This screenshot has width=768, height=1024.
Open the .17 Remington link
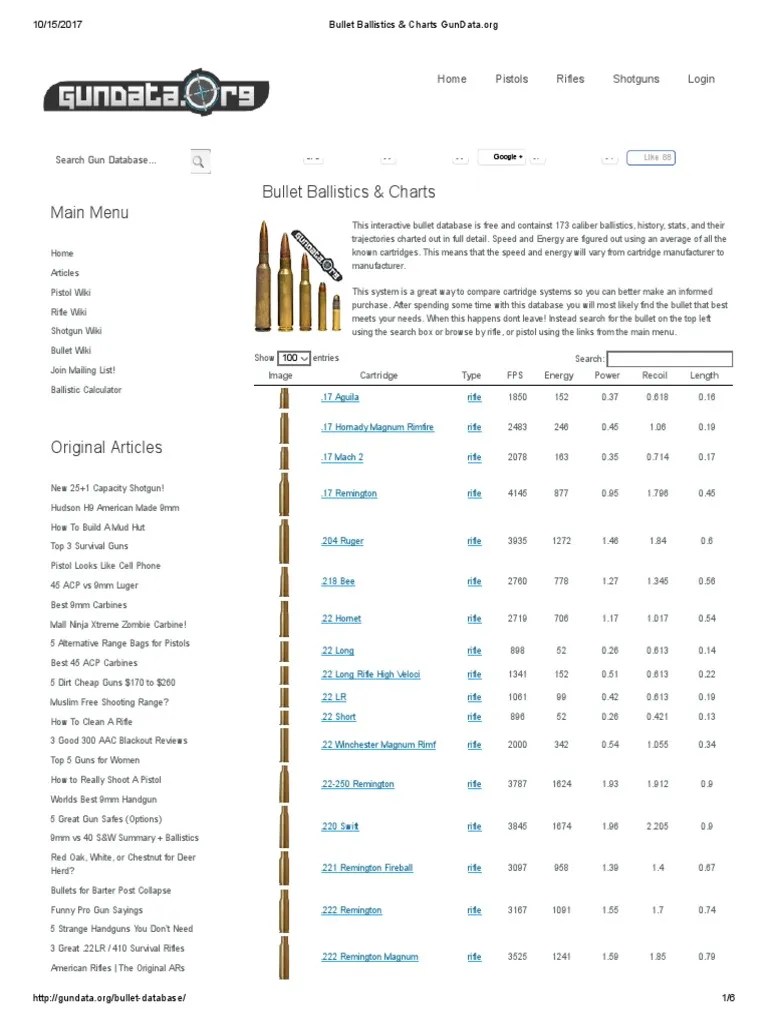point(349,494)
